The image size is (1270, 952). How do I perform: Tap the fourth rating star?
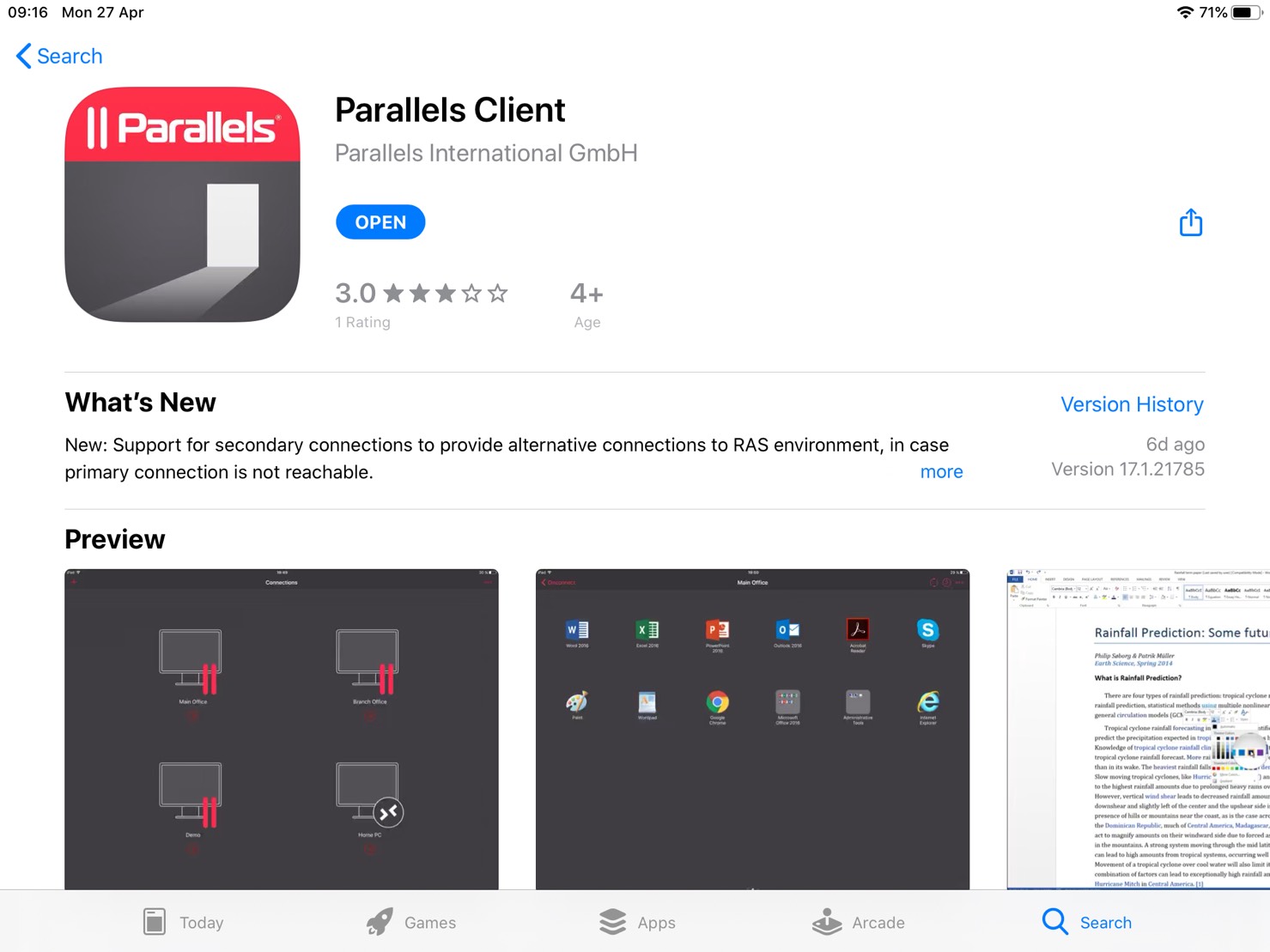pos(471,294)
